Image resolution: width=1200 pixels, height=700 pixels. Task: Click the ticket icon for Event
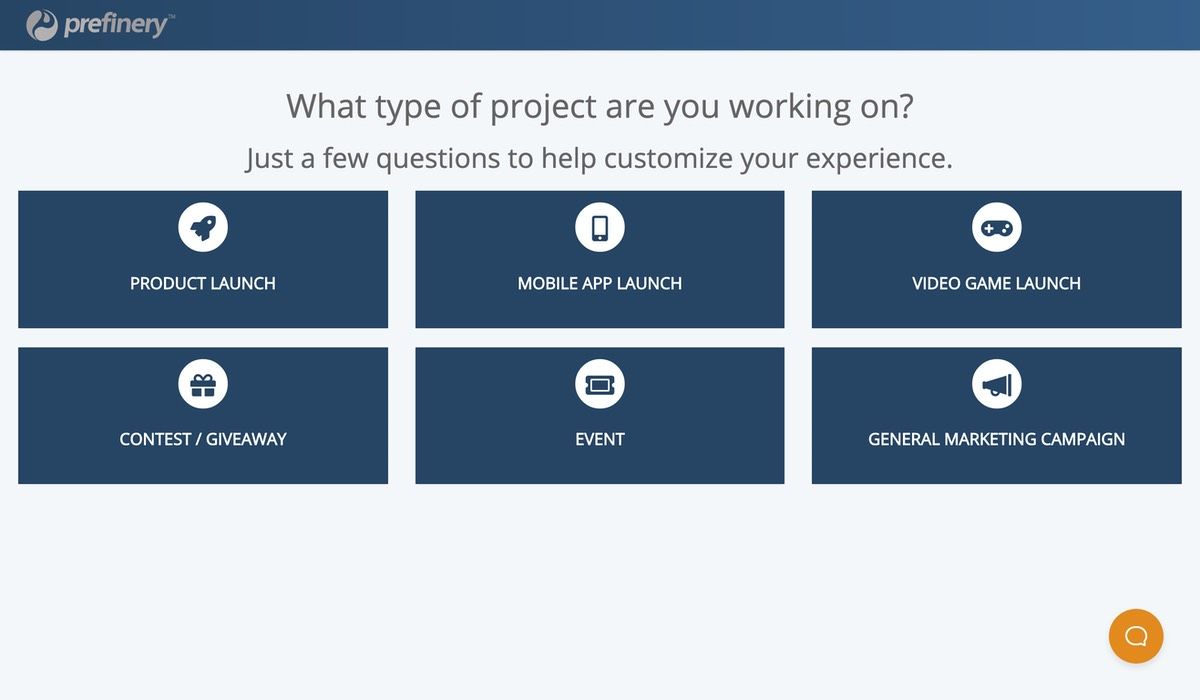pos(600,384)
